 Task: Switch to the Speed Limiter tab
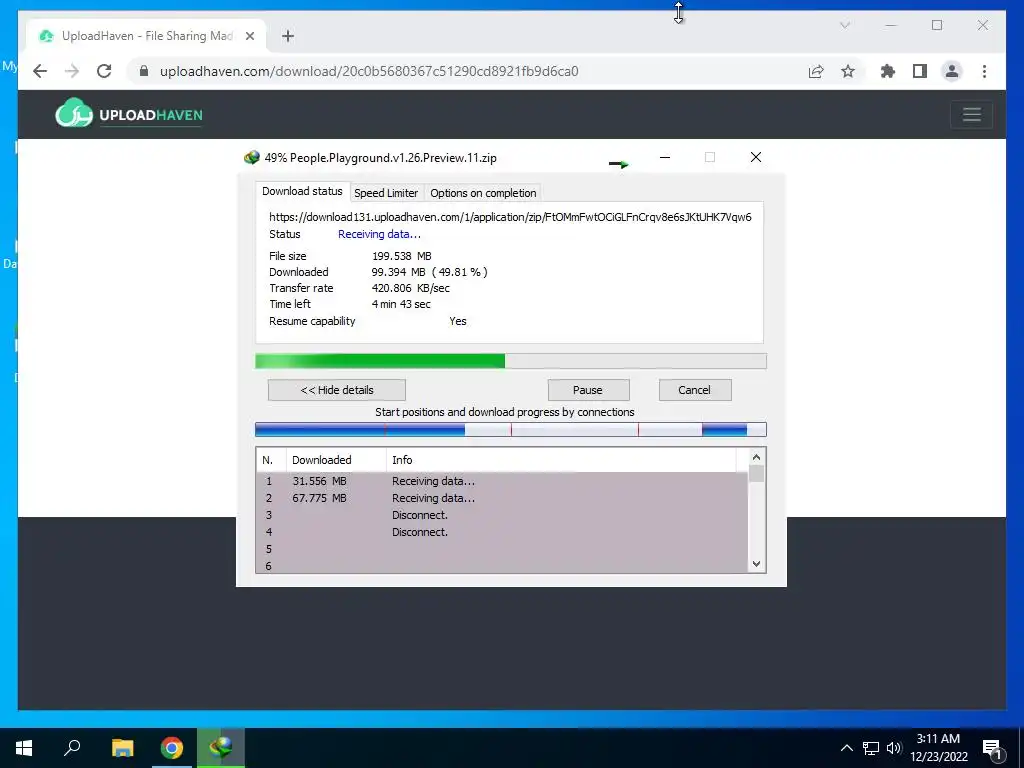point(386,193)
